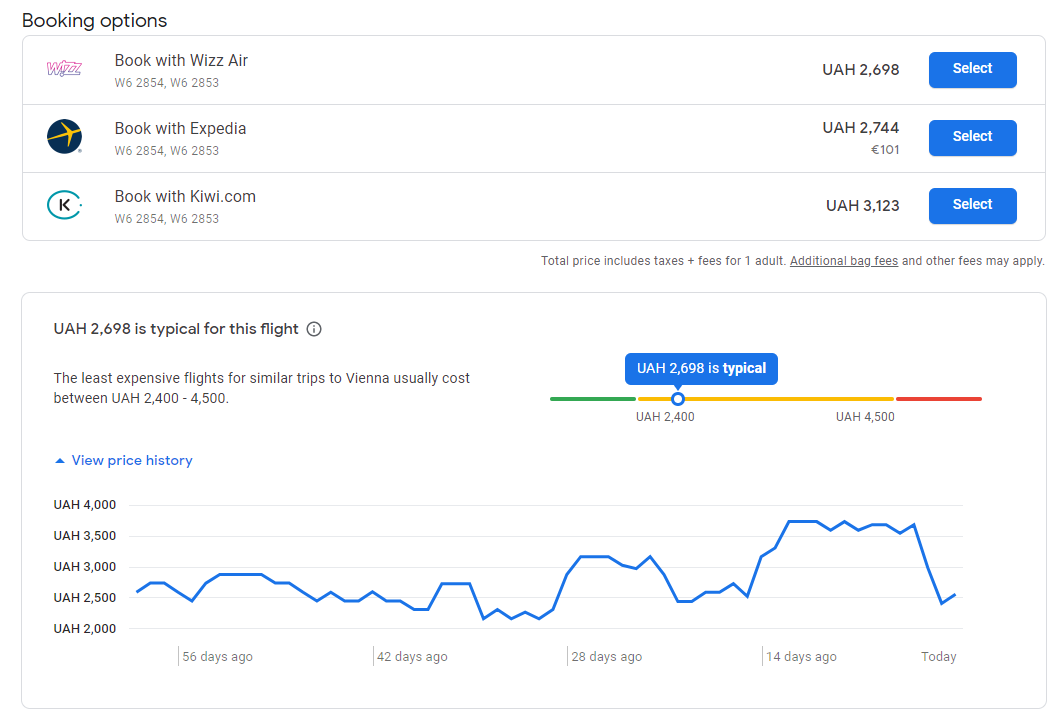Click the 'Today' label on chart axis
This screenshot has height=724, width=1063.
coord(938,657)
